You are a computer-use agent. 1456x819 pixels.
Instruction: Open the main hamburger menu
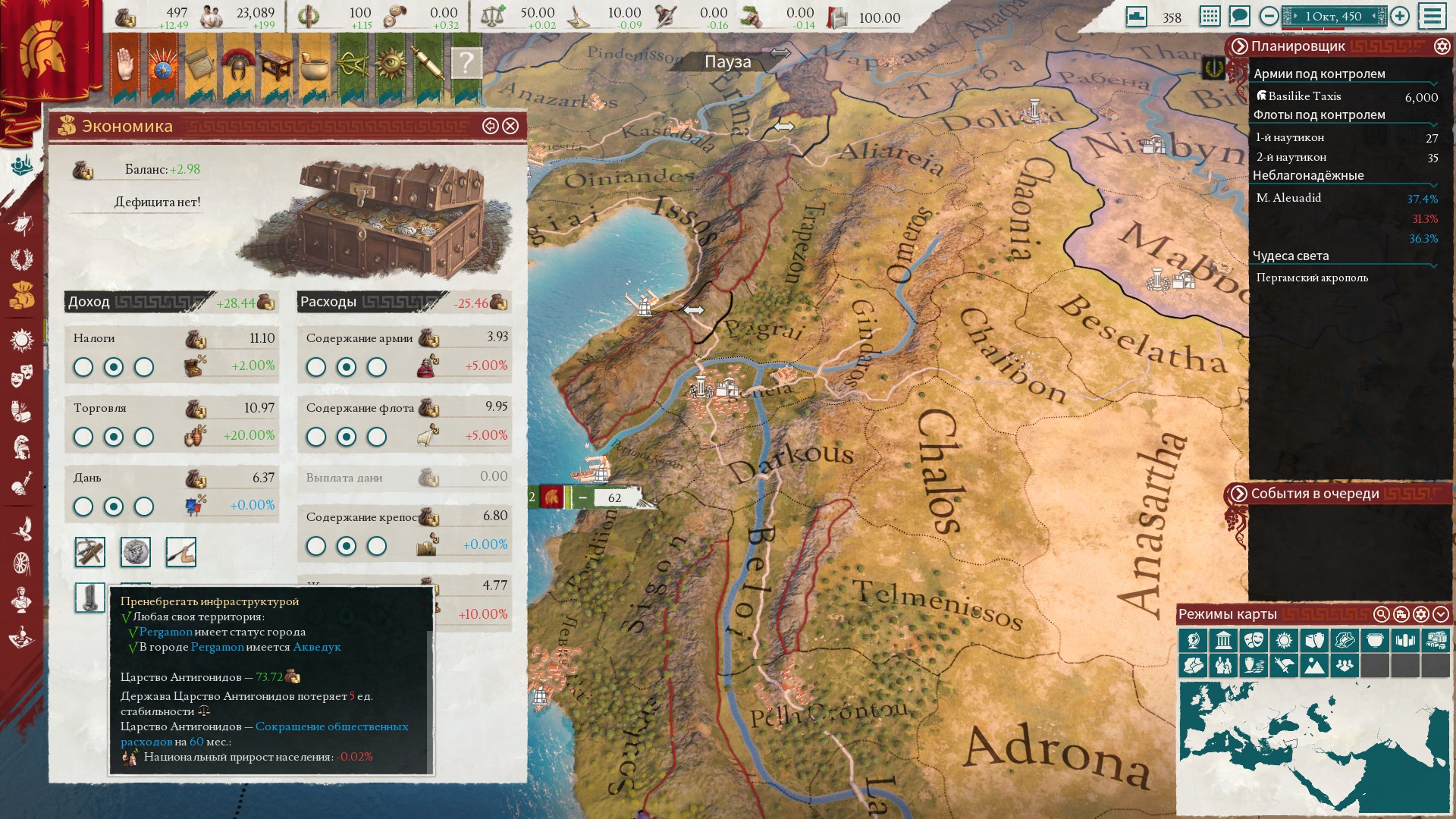pyautogui.click(x=1432, y=16)
